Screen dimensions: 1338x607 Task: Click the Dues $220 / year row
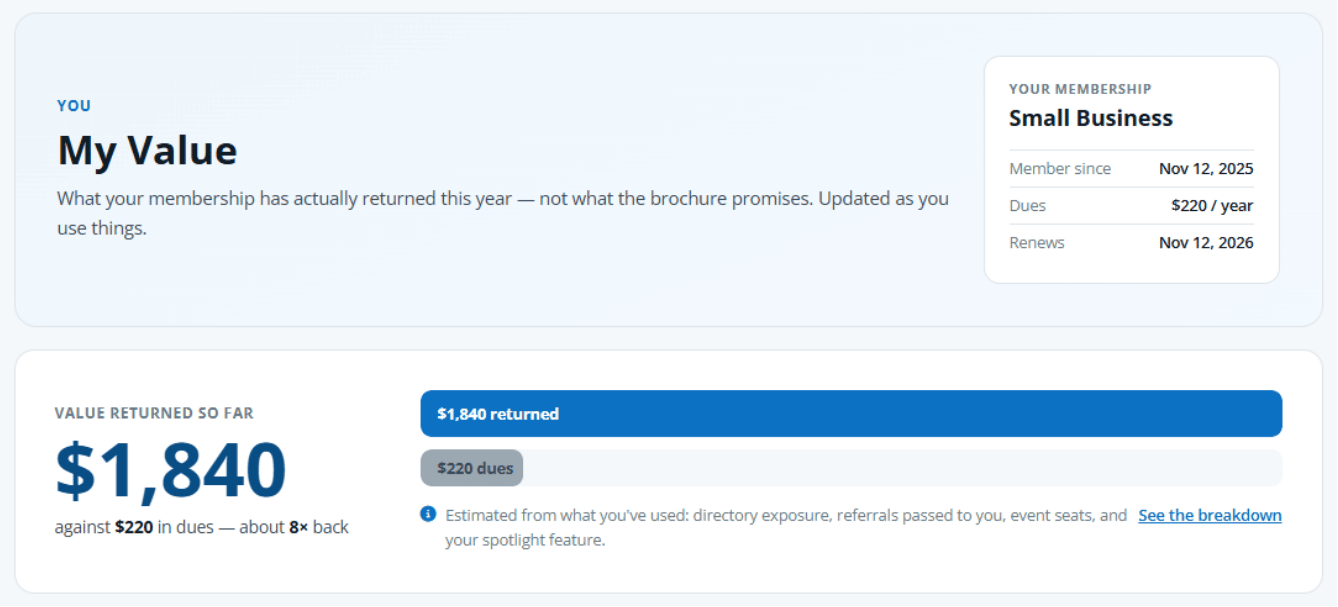tap(1131, 205)
